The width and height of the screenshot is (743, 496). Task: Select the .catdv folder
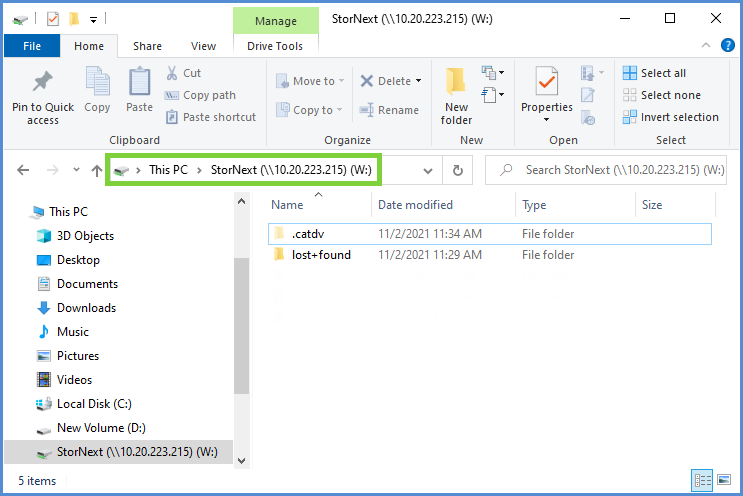489,234
